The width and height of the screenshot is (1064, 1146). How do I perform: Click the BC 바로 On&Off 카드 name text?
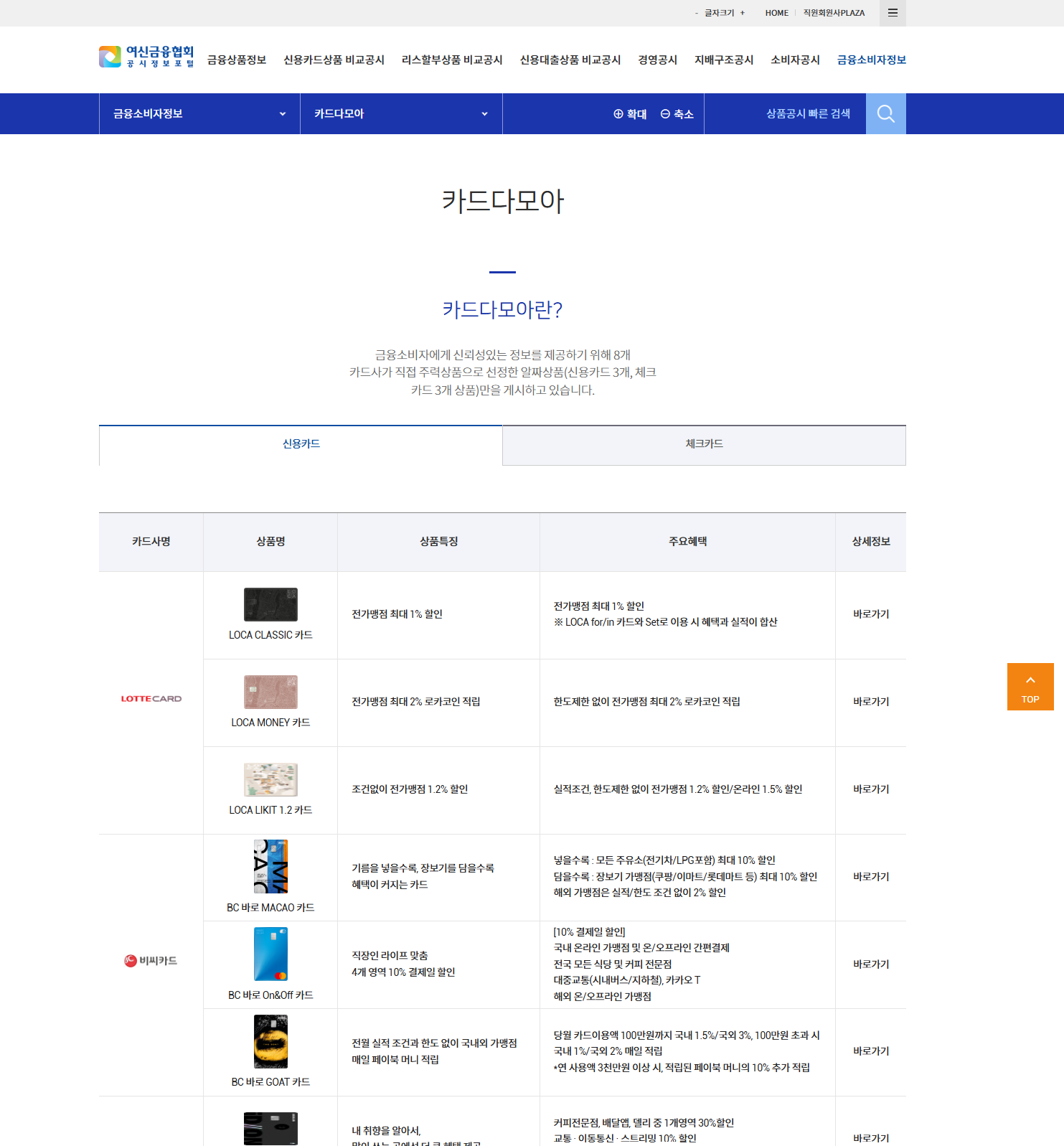(x=270, y=995)
